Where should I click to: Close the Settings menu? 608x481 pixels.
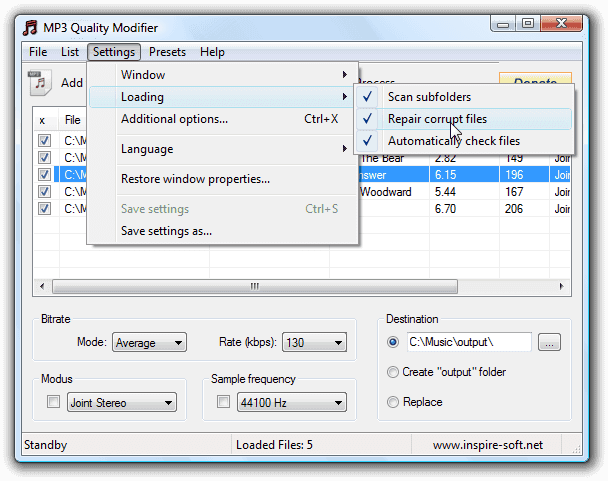coord(114,52)
